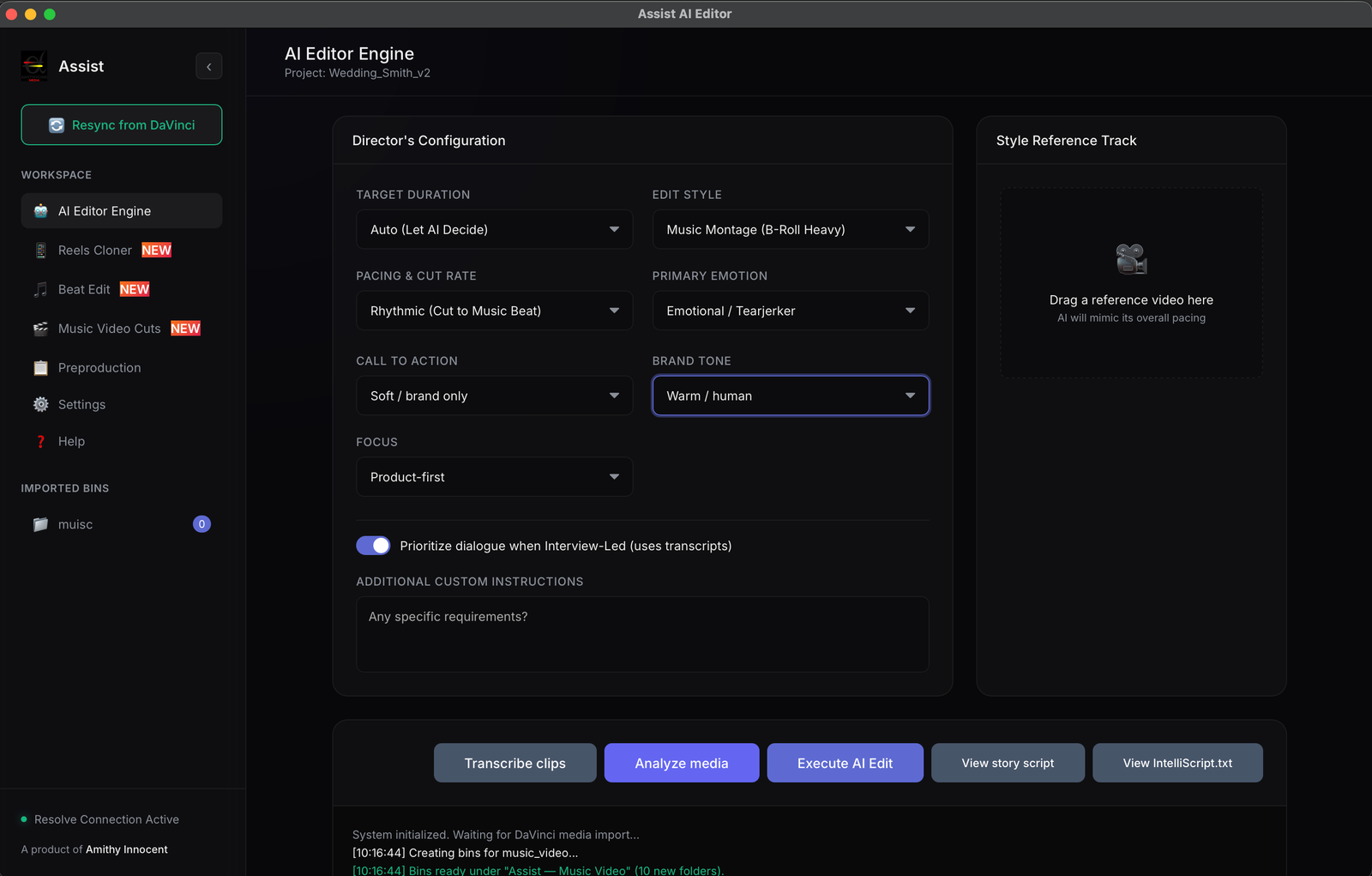This screenshot has height=876, width=1372.
Task: Collapse the sidebar with the chevron button
Action: 208,66
